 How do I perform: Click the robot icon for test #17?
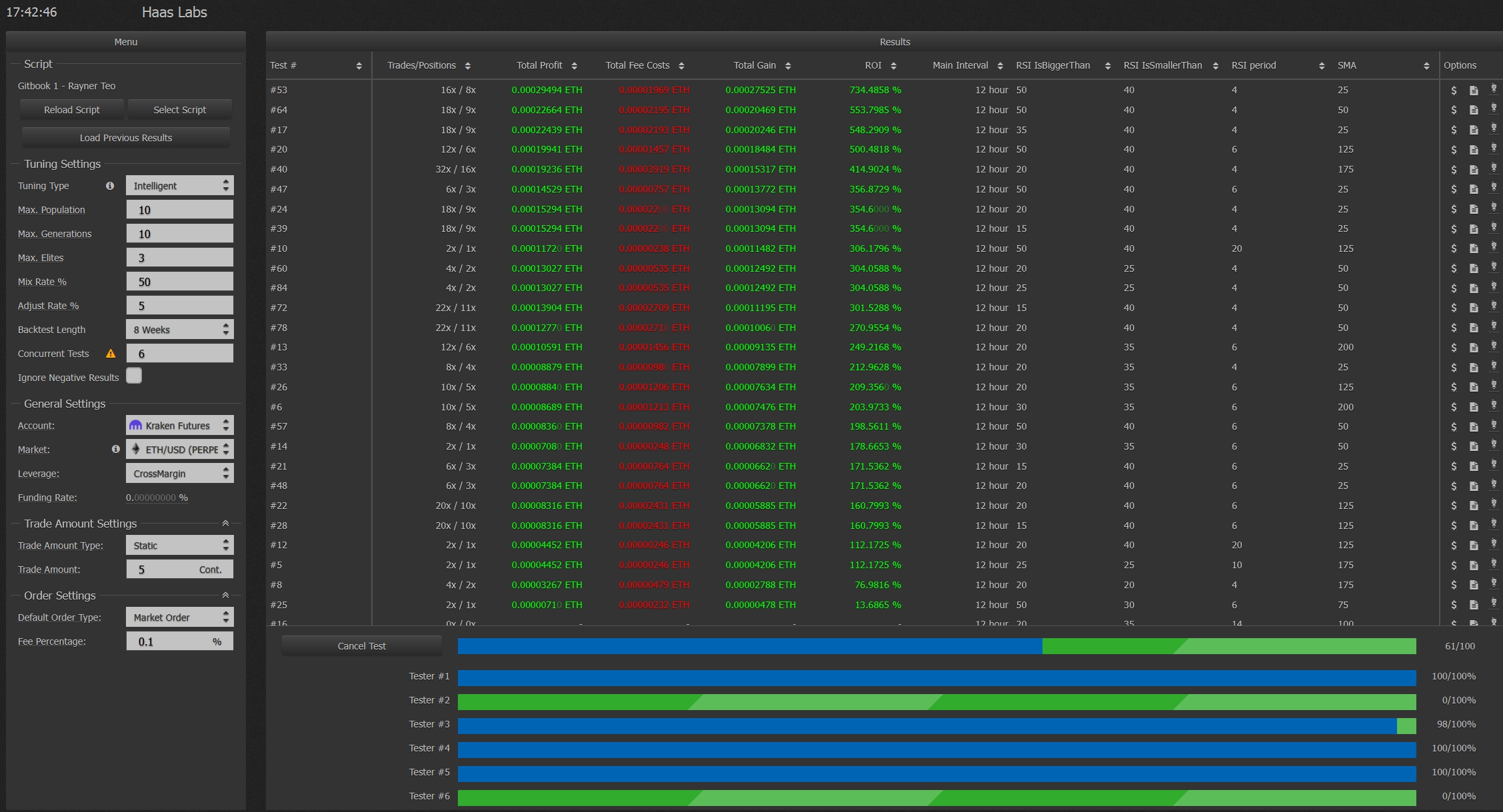(1494, 129)
